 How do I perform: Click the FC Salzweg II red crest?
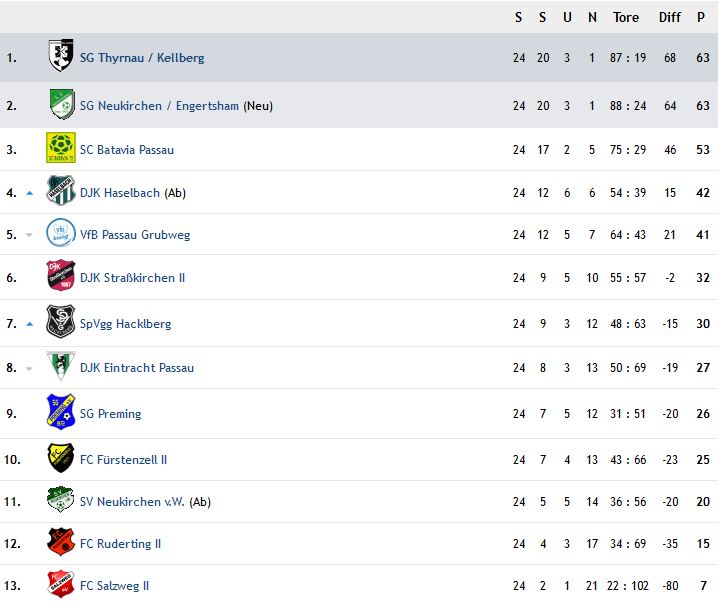coord(61,584)
